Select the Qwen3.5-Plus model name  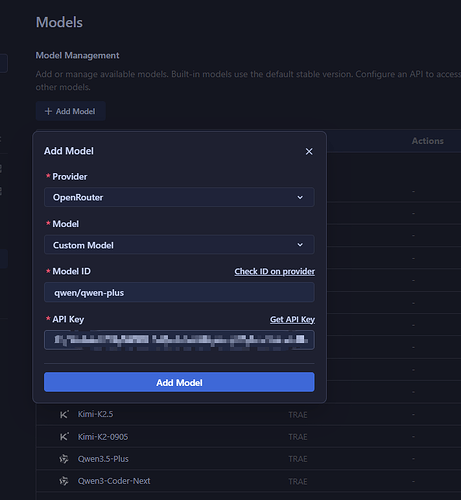click(103, 459)
